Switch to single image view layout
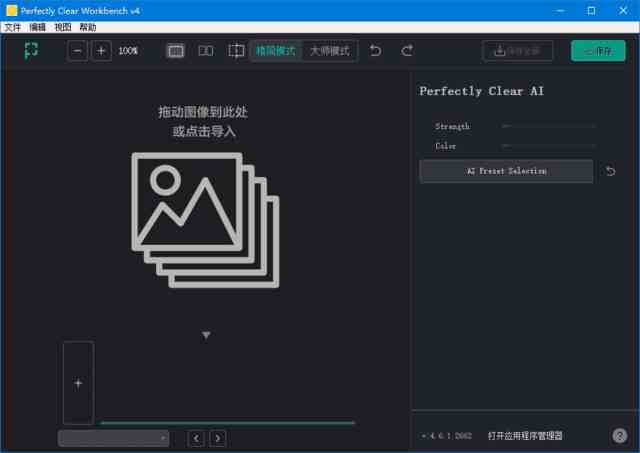The height and width of the screenshot is (453, 640). coord(176,50)
